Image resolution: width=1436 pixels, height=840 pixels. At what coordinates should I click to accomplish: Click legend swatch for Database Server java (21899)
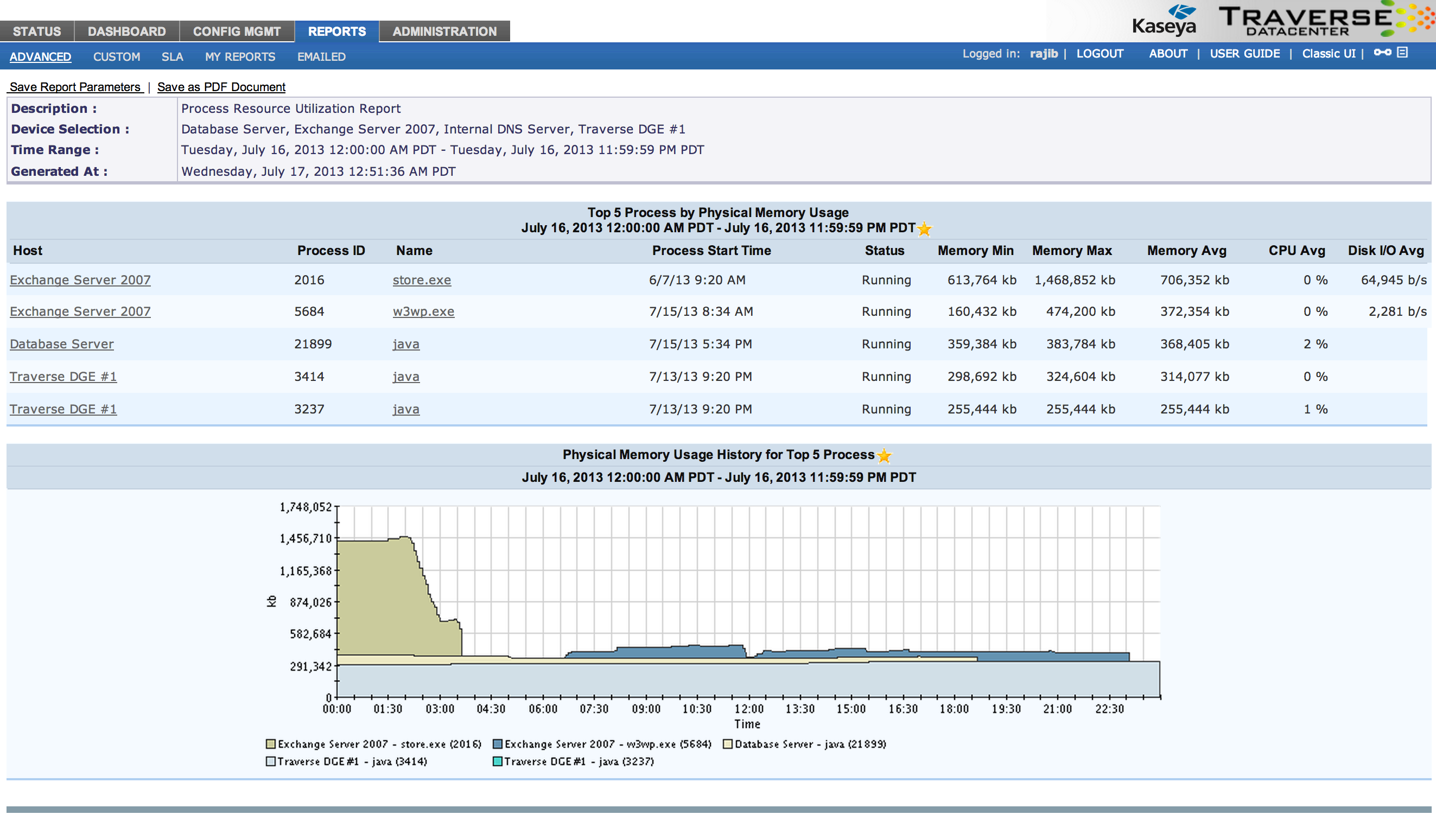click(728, 744)
